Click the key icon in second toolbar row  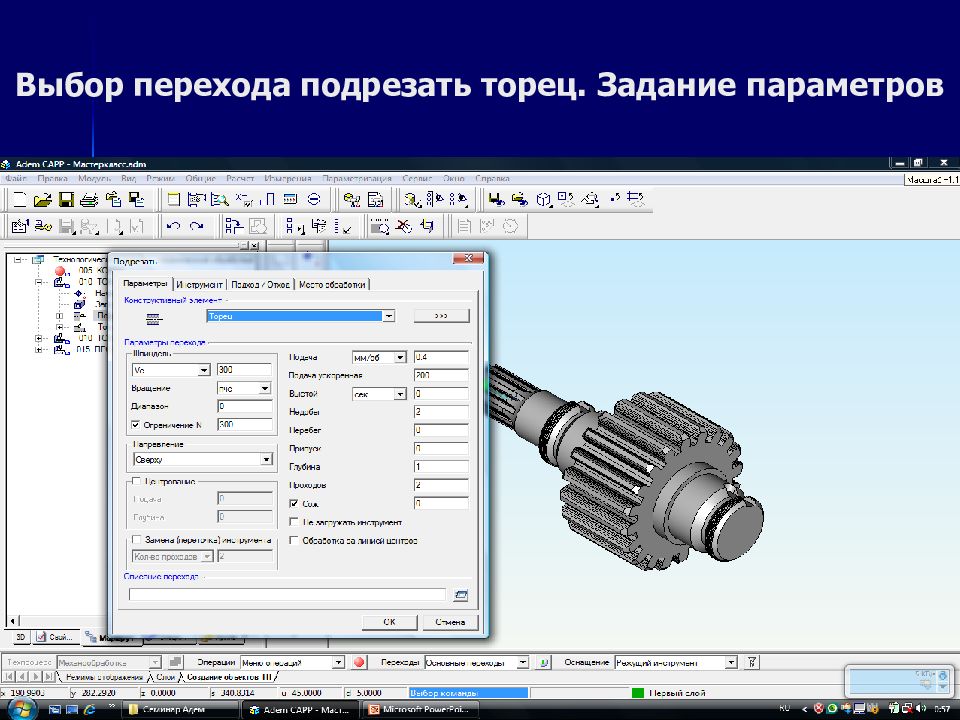[x=43, y=227]
